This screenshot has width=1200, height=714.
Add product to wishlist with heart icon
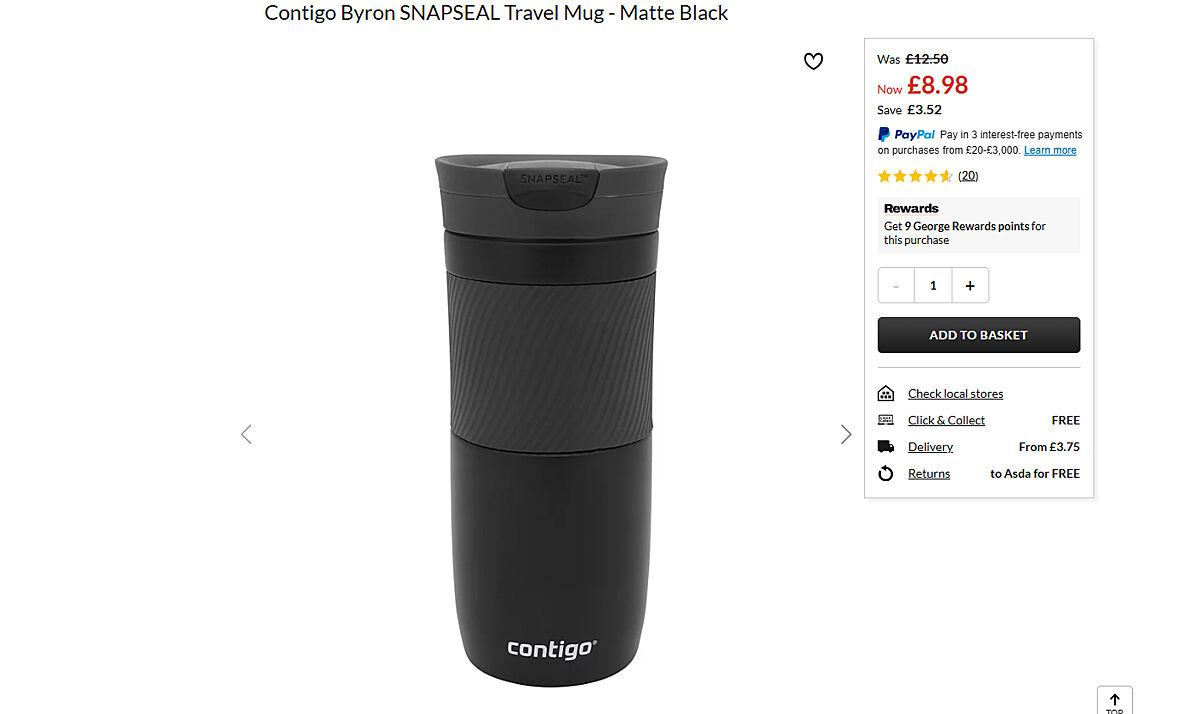[814, 62]
